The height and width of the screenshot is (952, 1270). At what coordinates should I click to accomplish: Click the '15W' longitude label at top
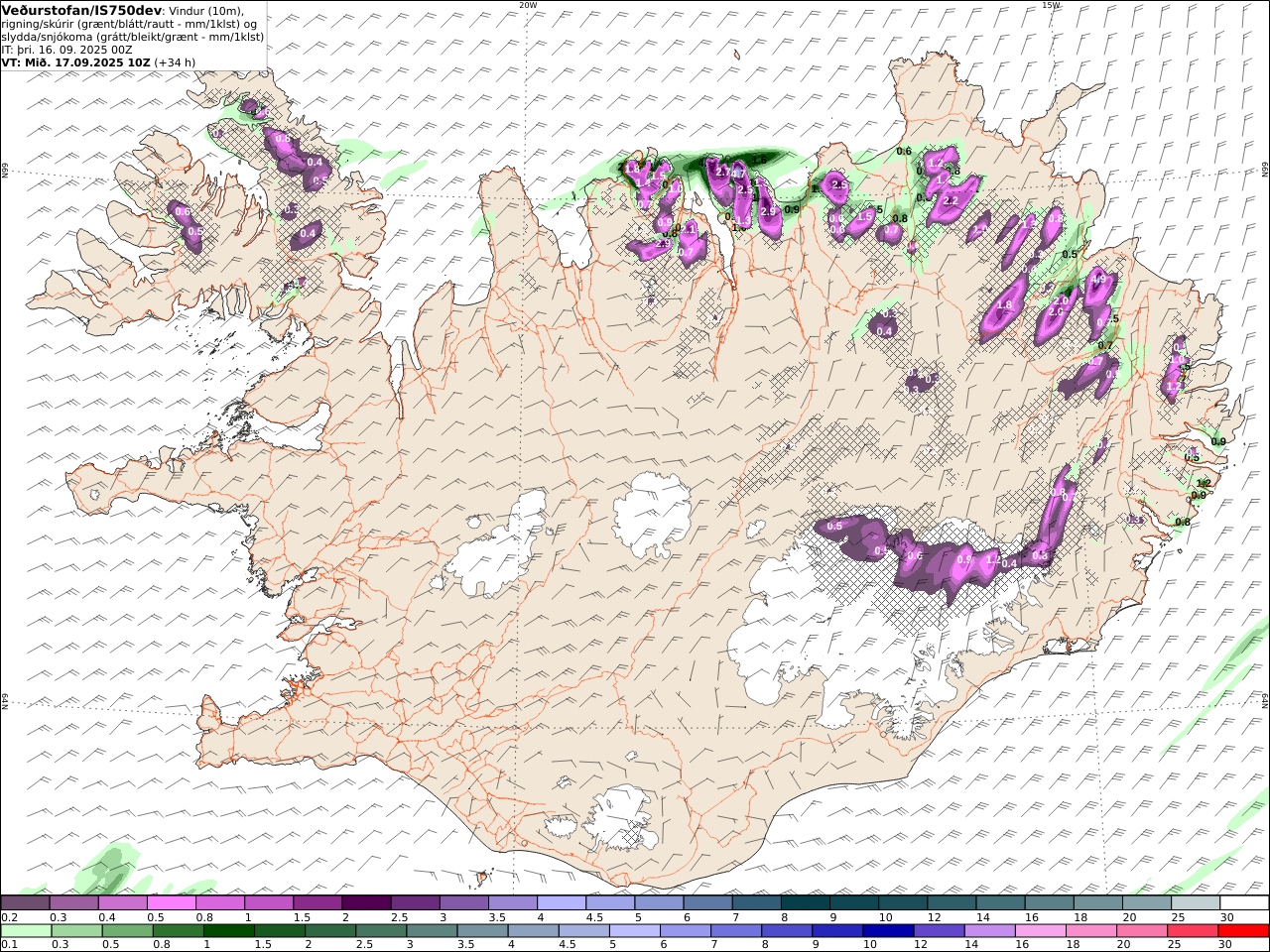[x=1051, y=5]
